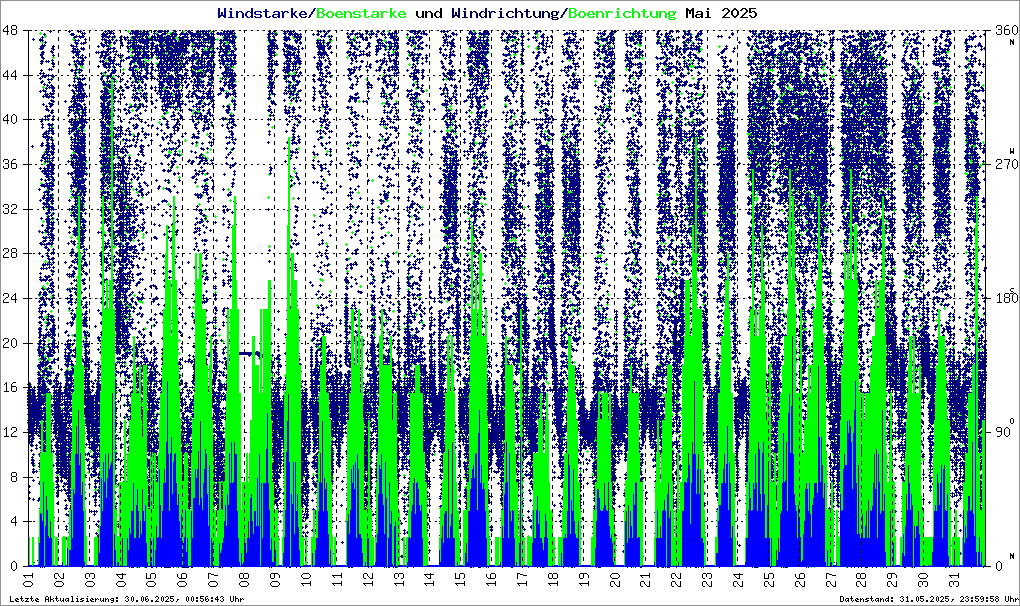Click the green 'Boenrichtung' title word
Image resolution: width=1020 pixels, height=606 pixels.
tap(621, 14)
